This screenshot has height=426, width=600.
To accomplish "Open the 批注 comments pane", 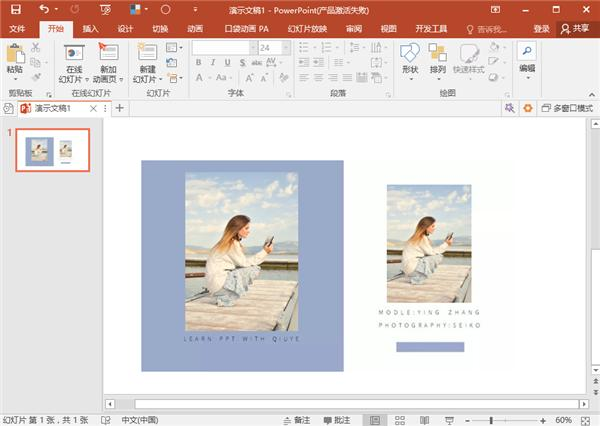I will (337, 420).
